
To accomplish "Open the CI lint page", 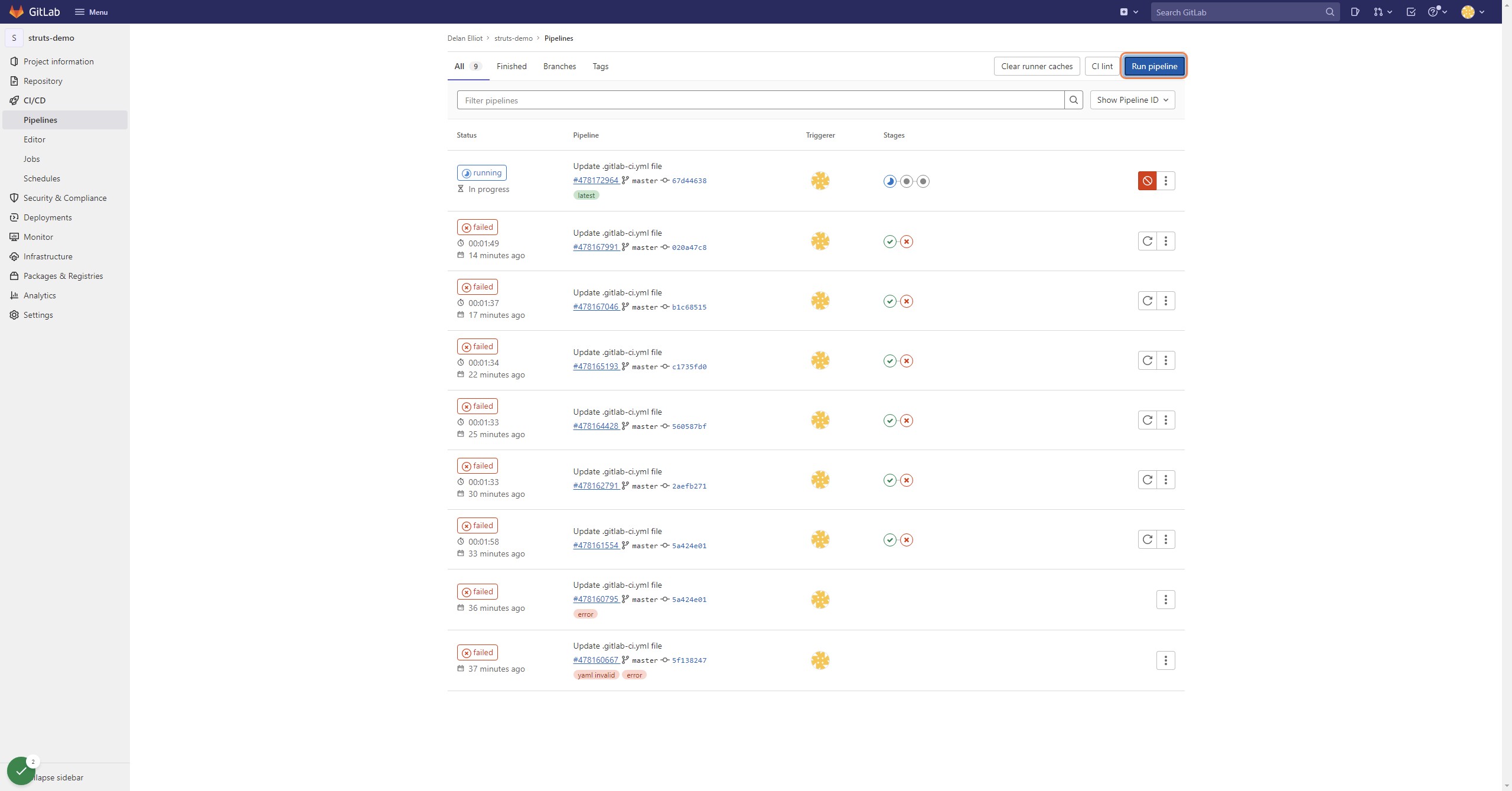I will click(1102, 66).
